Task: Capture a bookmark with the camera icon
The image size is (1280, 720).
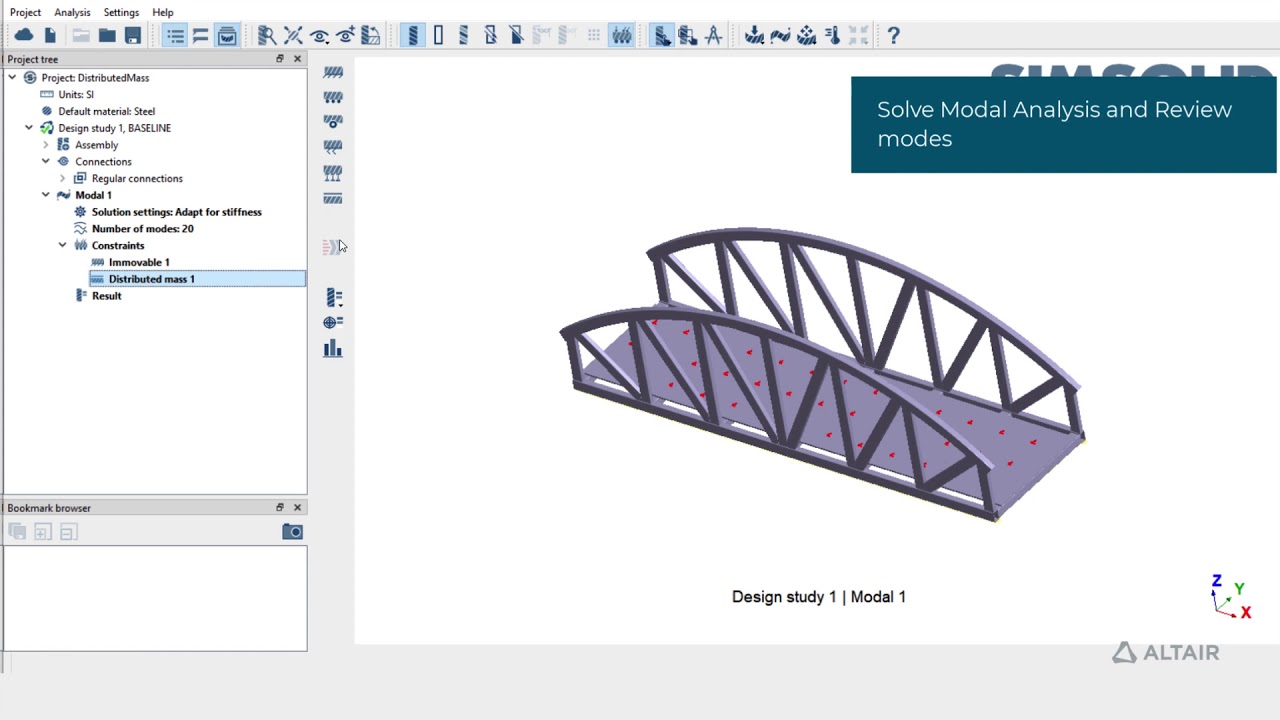Action: 292,532
